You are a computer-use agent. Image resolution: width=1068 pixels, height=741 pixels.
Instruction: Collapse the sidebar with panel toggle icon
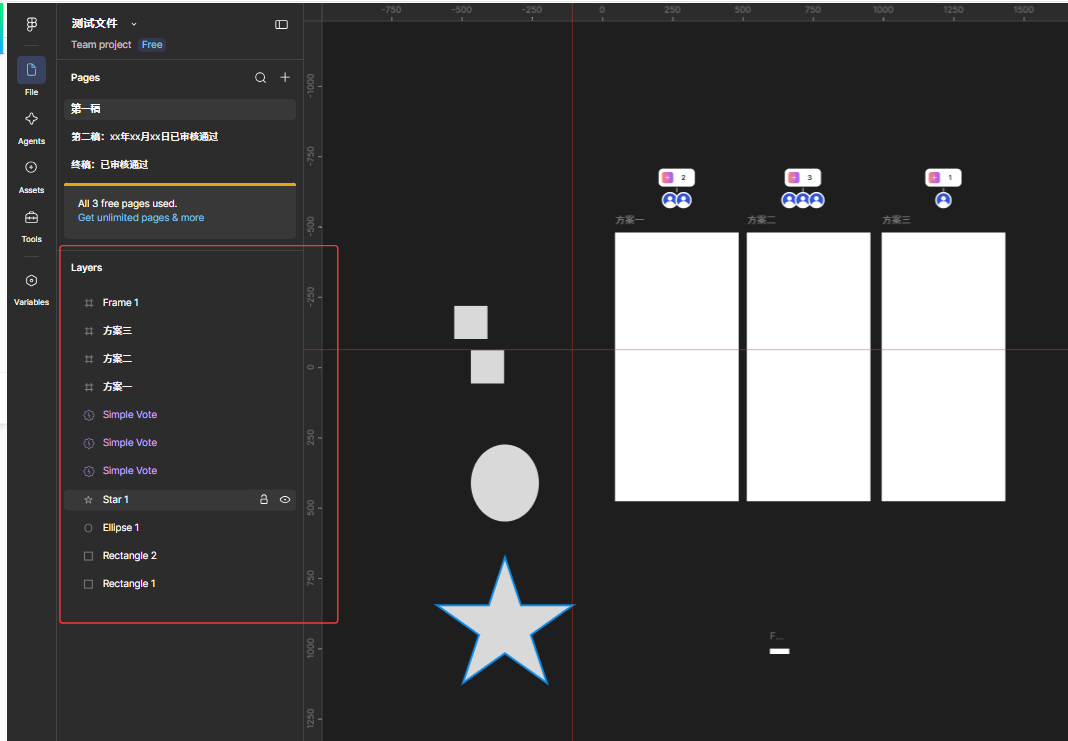click(x=281, y=25)
